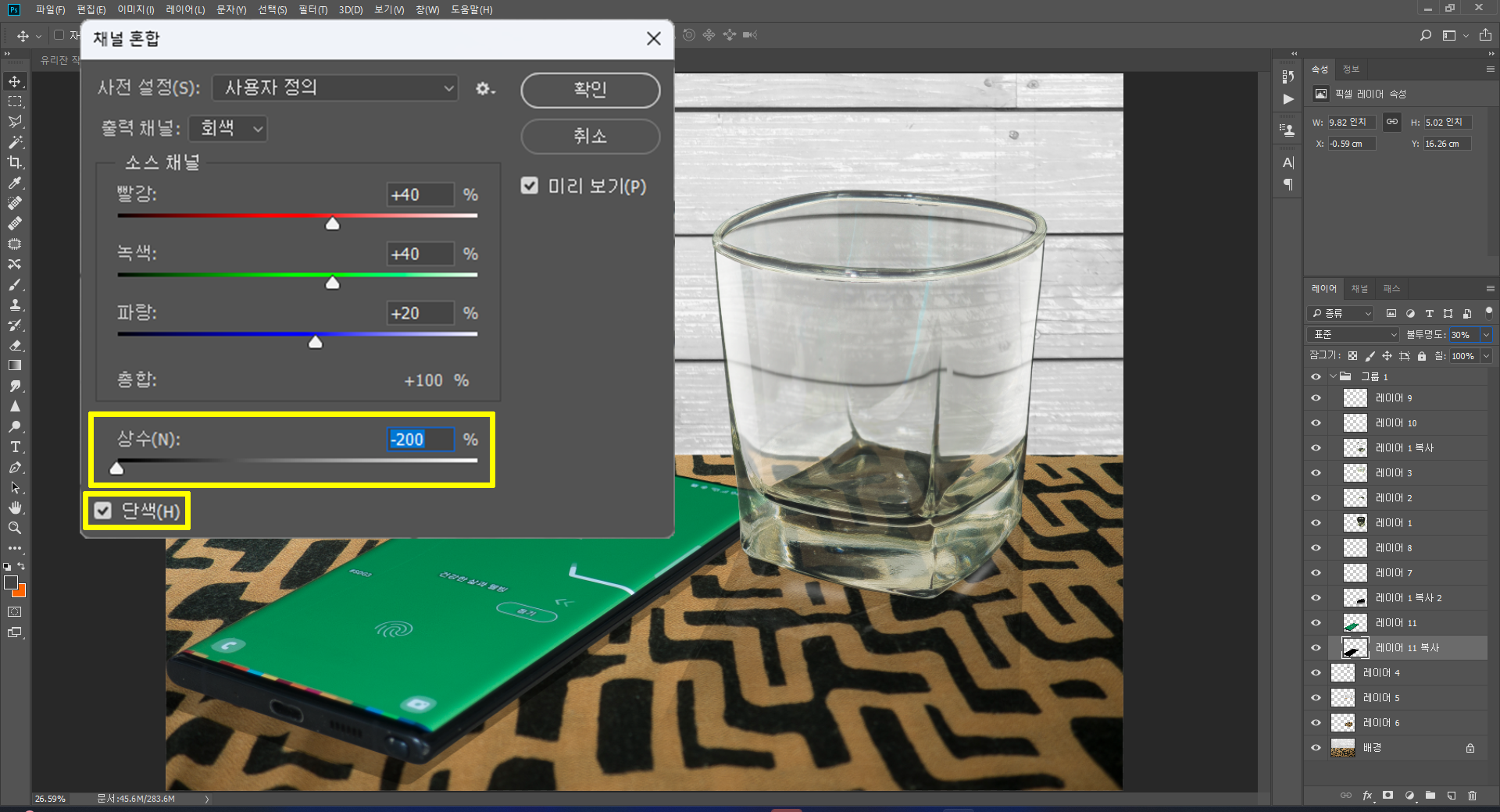Click the 상수(N) value input field
The height and width of the screenshot is (812, 1500).
click(x=420, y=440)
